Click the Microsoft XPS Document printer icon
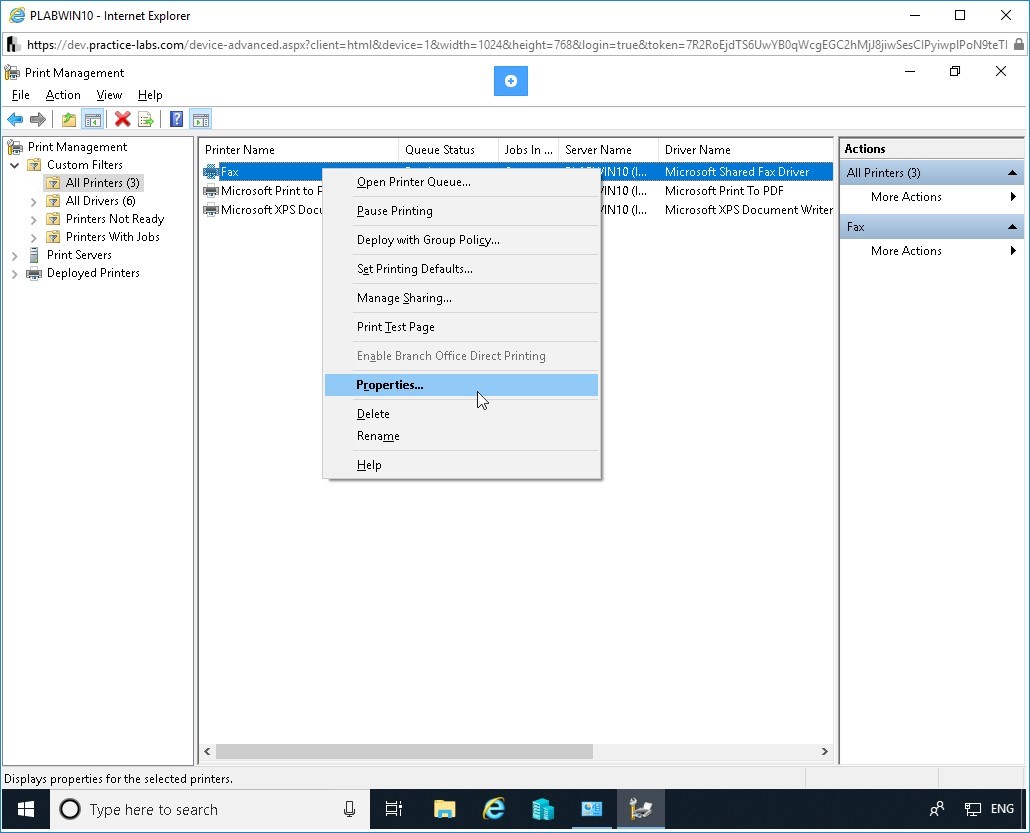Screen dimensions: 1030x833 (211, 210)
